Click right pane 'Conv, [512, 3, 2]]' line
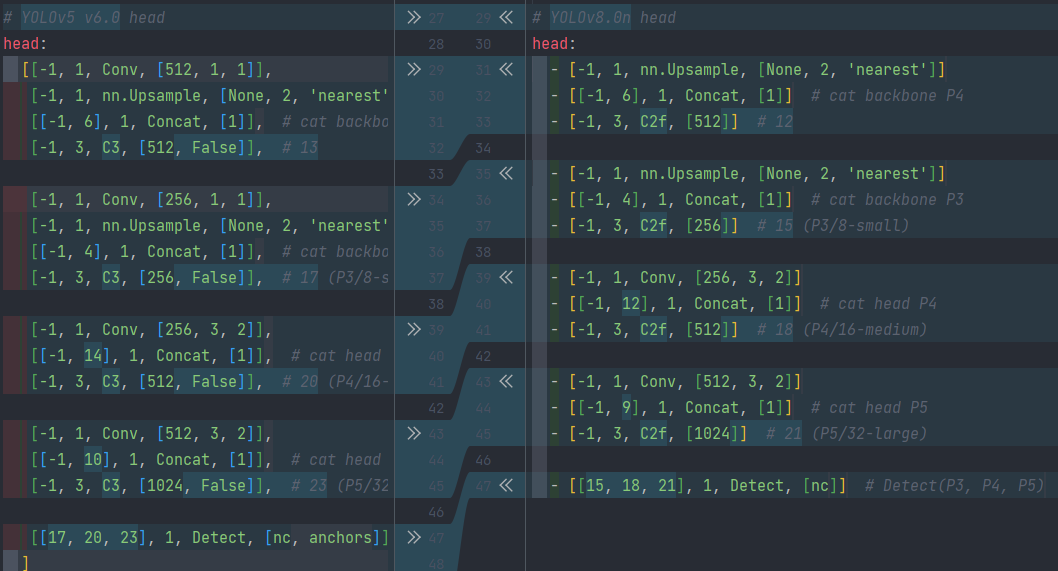Image resolution: width=1058 pixels, height=571 pixels. pos(676,381)
